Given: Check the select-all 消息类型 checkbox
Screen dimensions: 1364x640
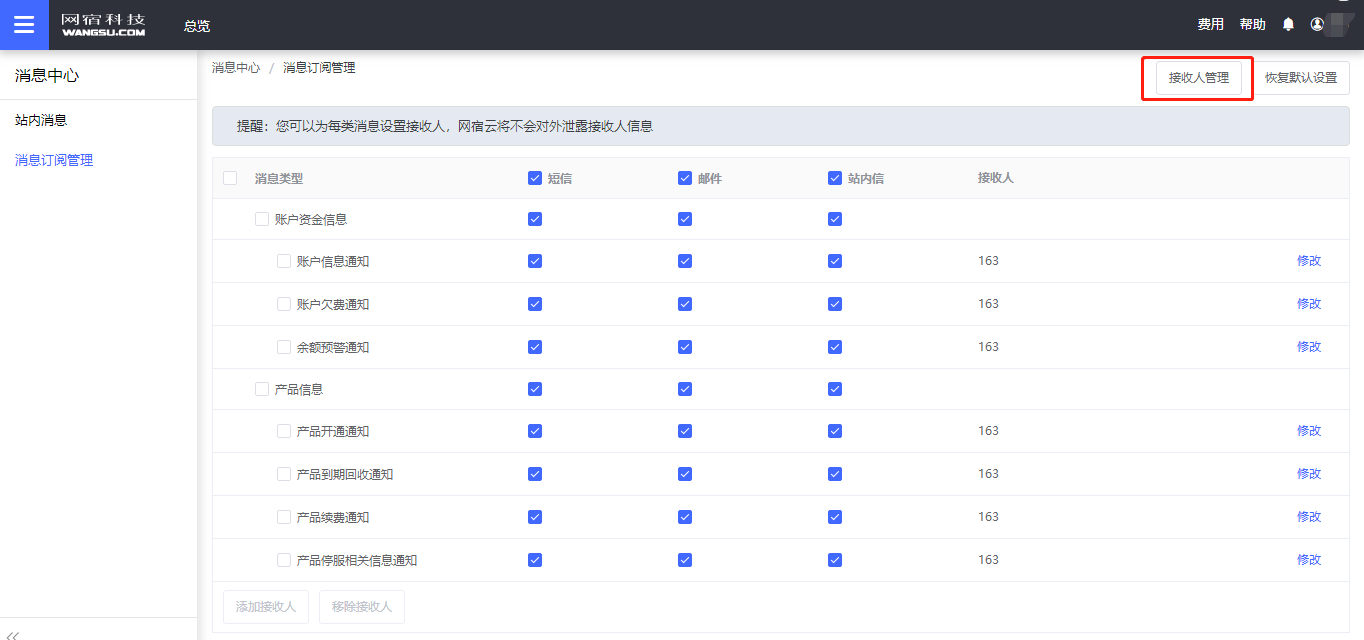Looking at the screenshot, I should (x=230, y=178).
